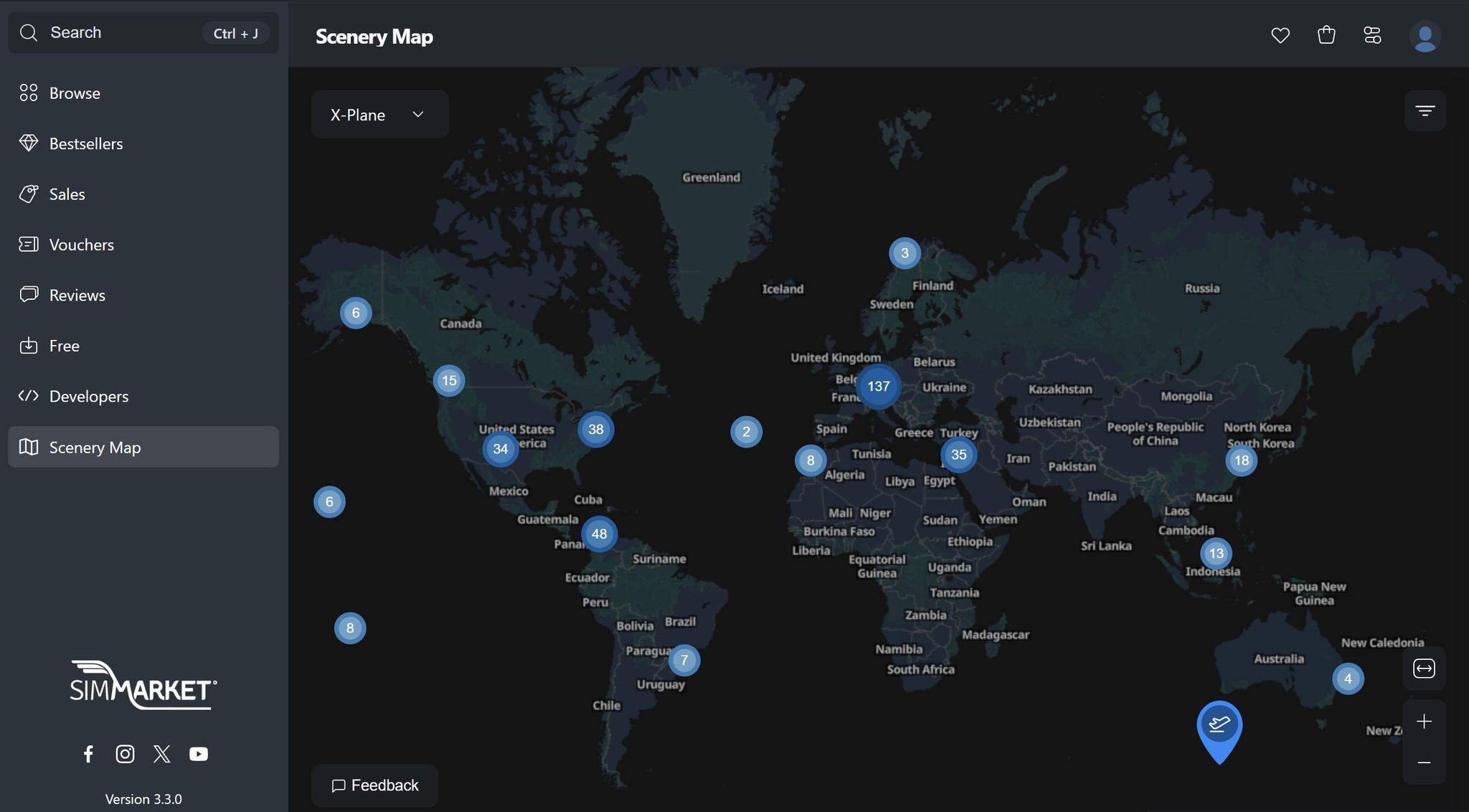1469x812 pixels.
Task: Expand the X-Plane simulator dropdown
Action: tap(379, 115)
